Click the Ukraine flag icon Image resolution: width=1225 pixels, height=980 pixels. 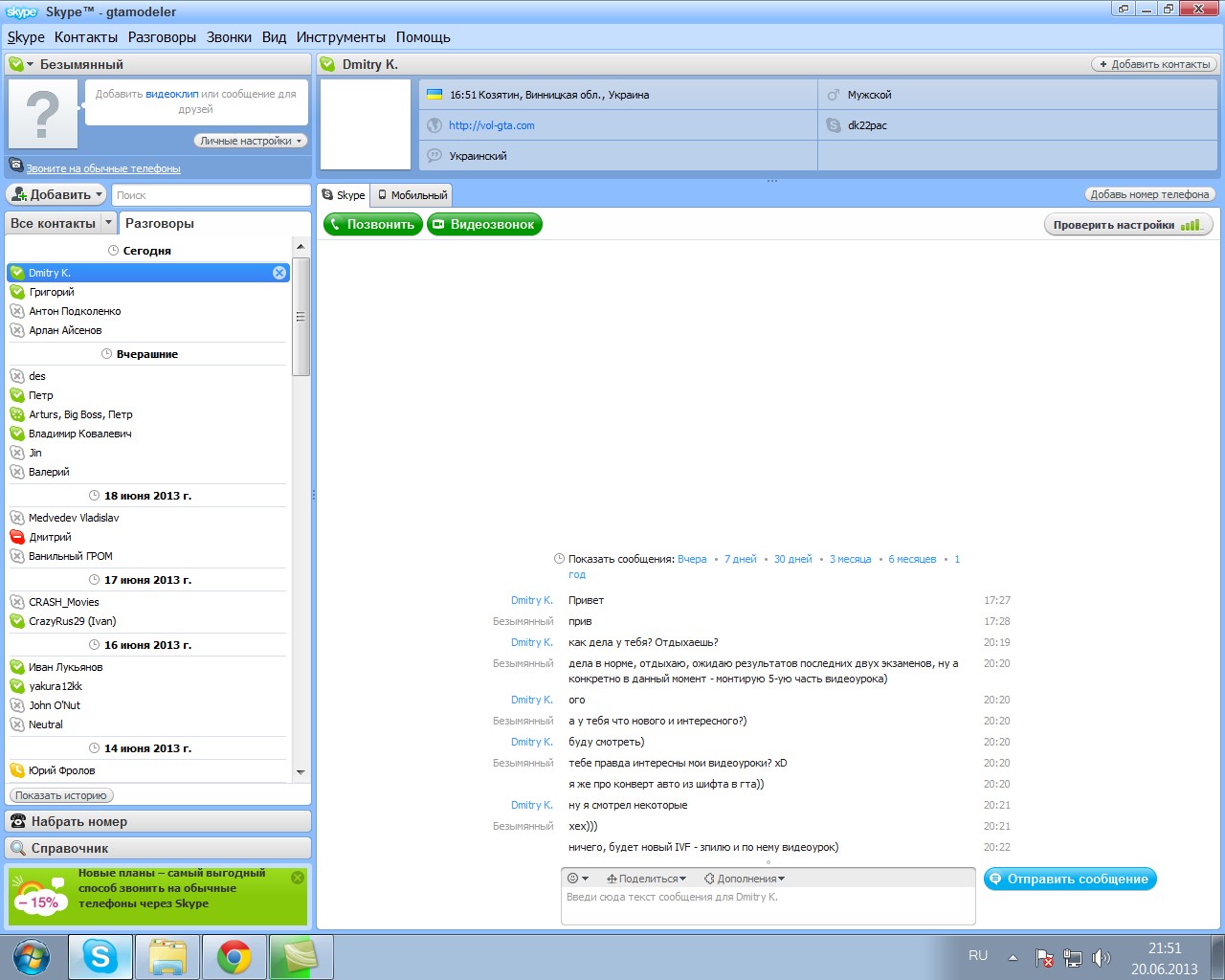pos(434,95)
